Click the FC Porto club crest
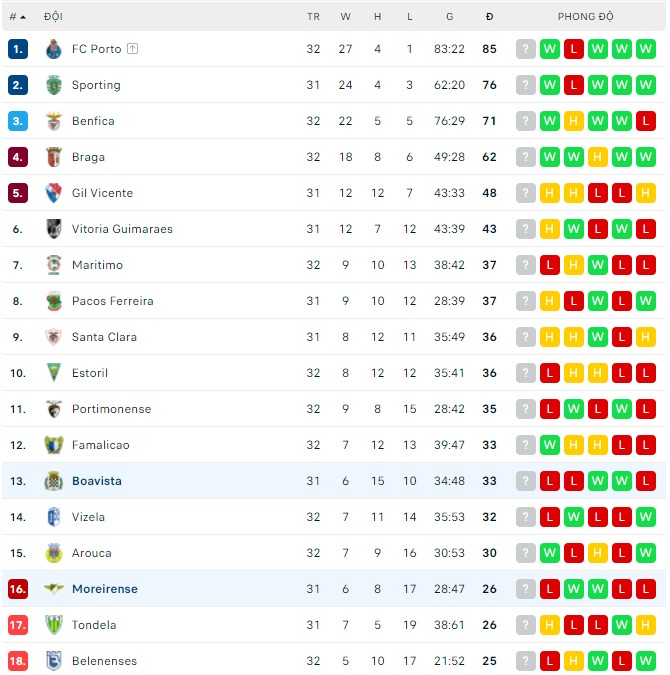 54,49
